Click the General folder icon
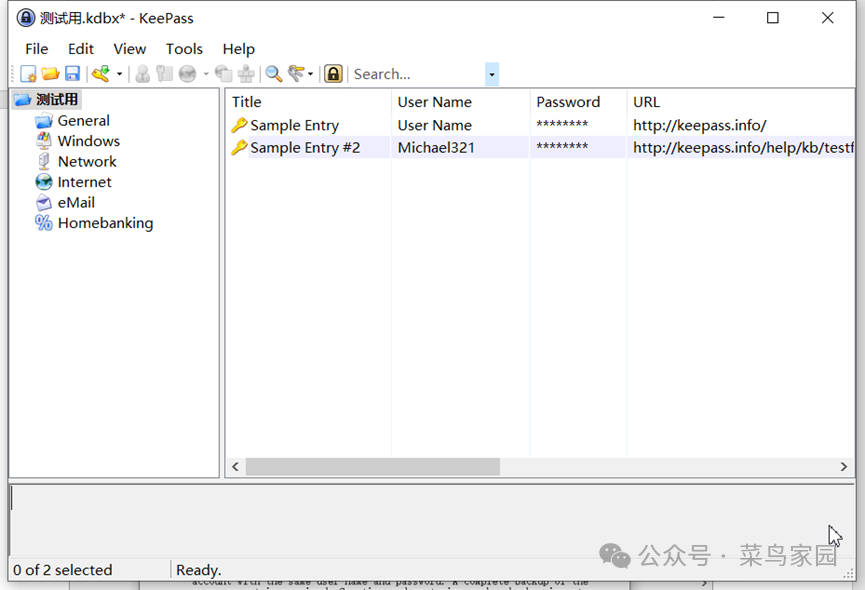This screenshot has height=590, width=865. tap(44, 121)
